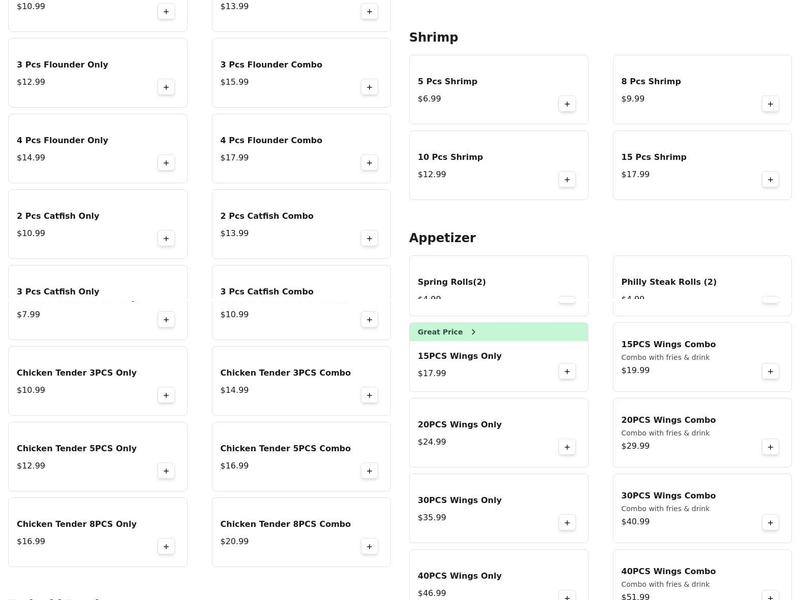Image resolution: width=800 pixels, height=600 pixels.
Task: Add 10 Pcs Shrimp to cart
Action: (567, 180)
